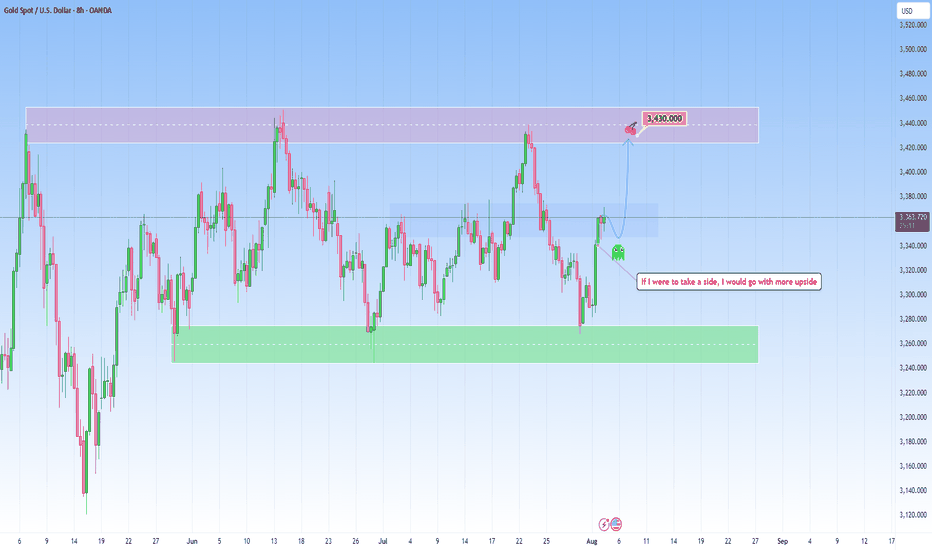The width and height of the screenshot is (932, 550).
Task: Click the 3,140.000 price axis label
Action: (913, 490)
